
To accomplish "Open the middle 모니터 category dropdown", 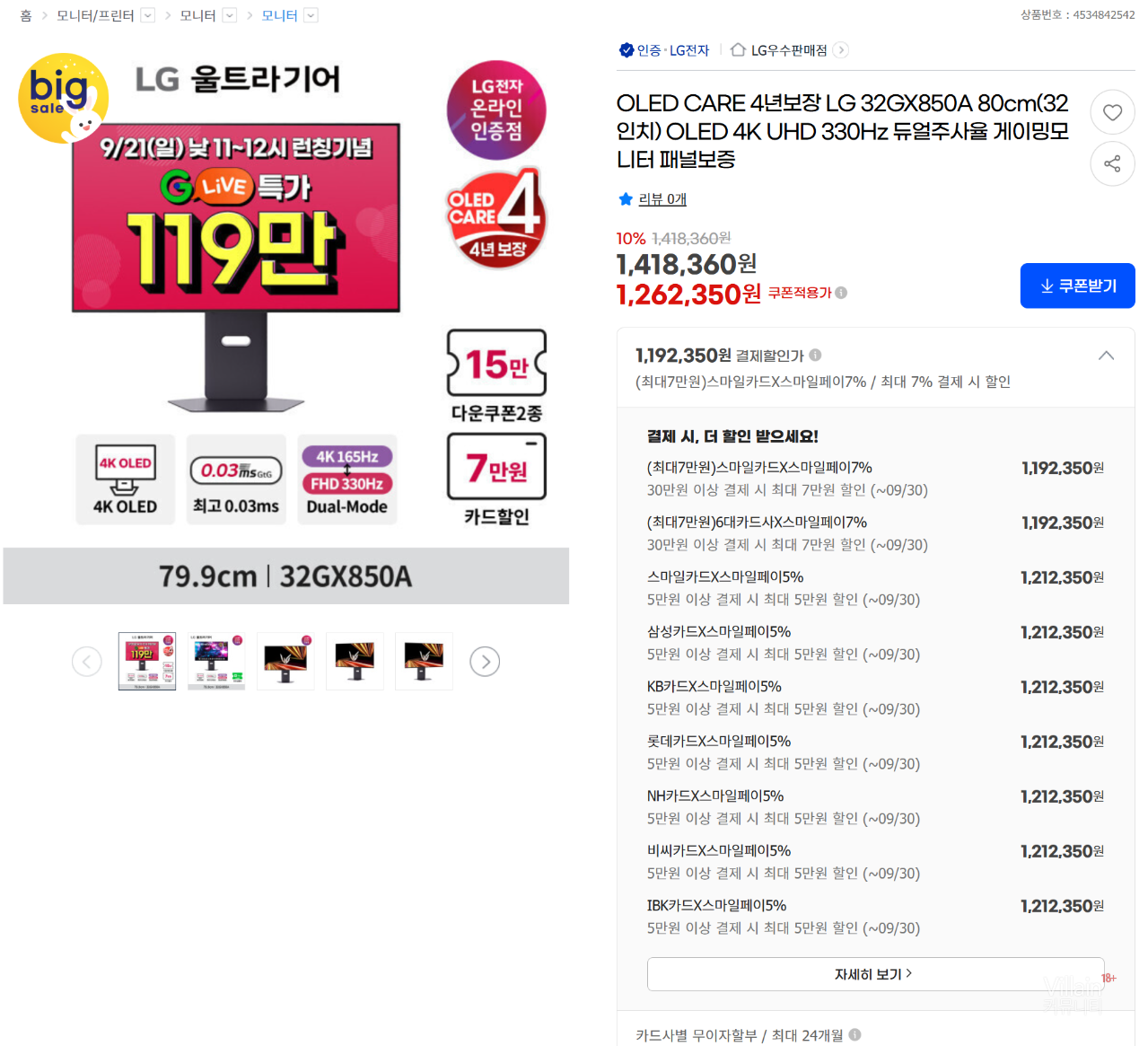I will point(229,15).
